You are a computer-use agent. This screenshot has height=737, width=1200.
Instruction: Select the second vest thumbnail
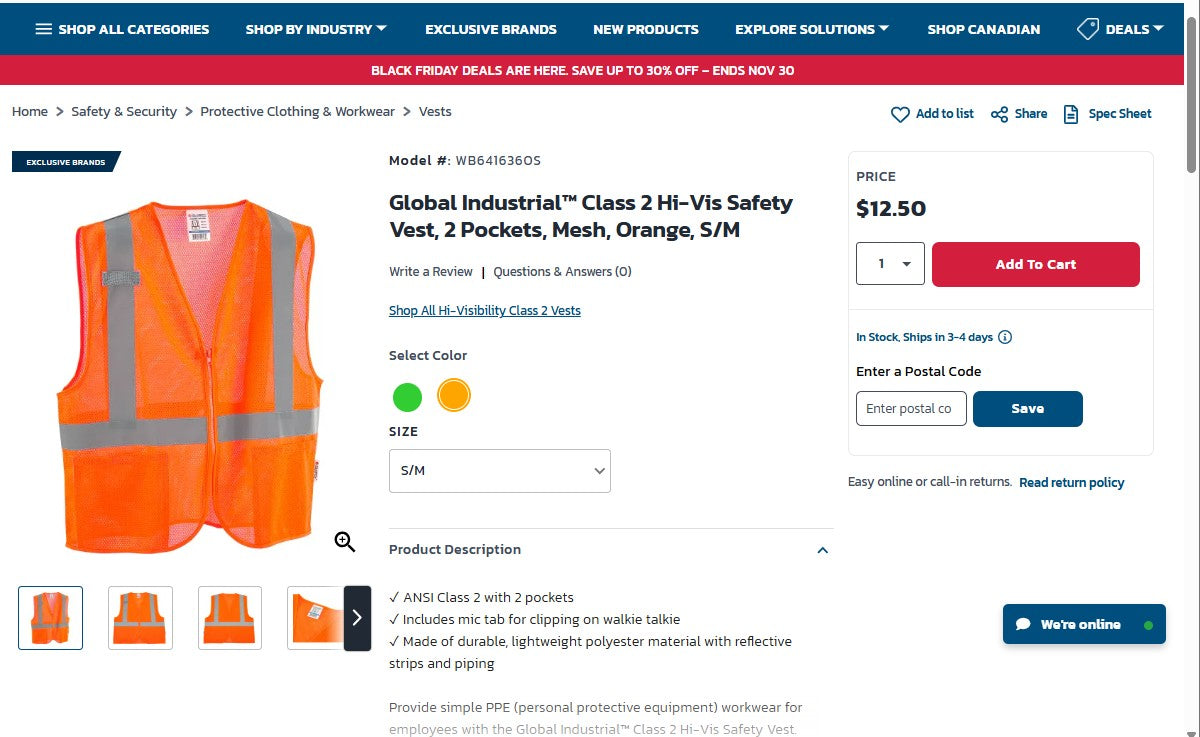(140, 617)
